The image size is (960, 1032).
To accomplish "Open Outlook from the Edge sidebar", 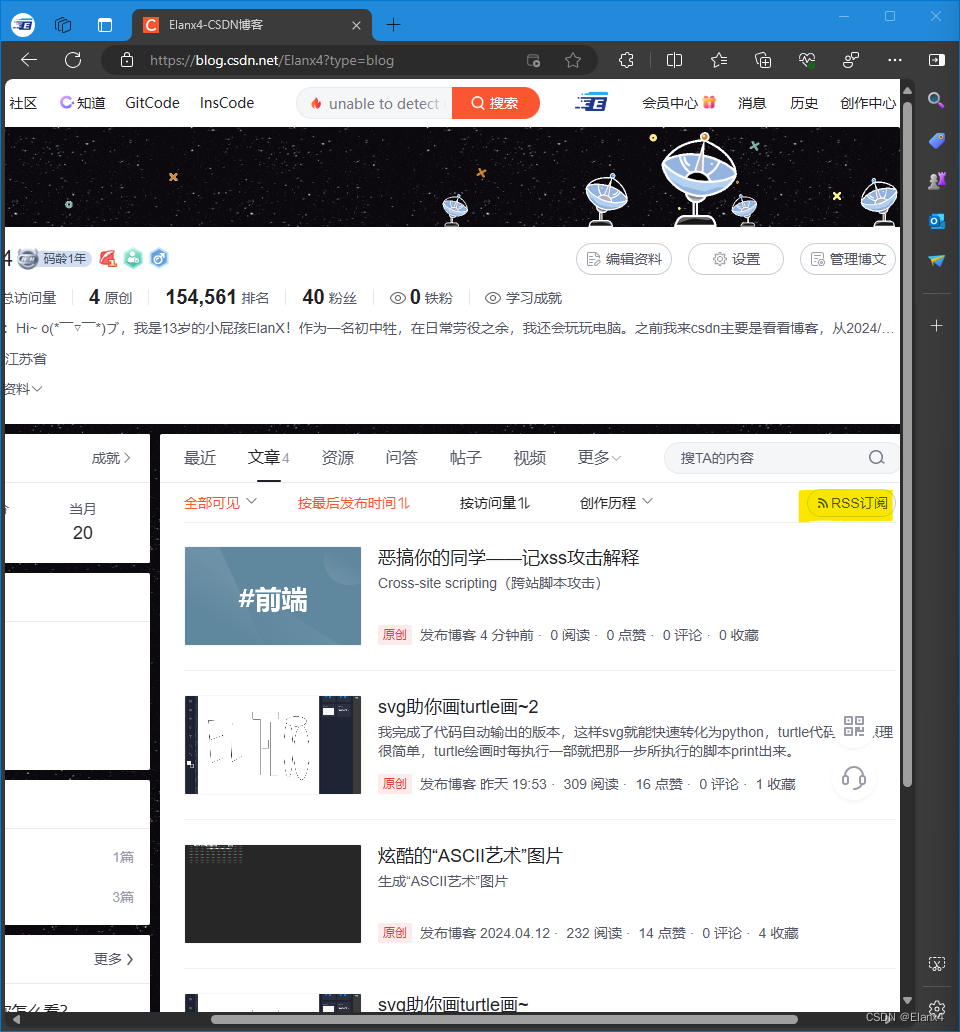I will [x=936, y=221].
